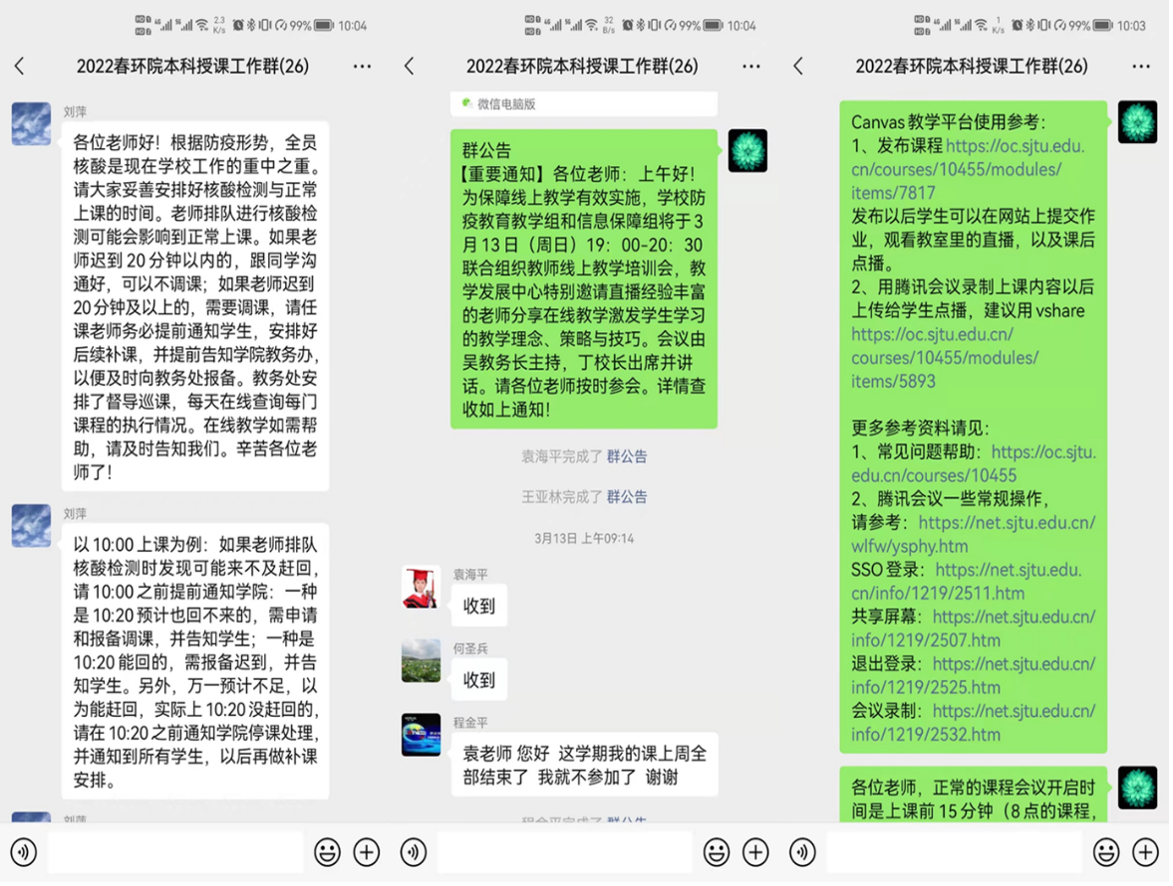The width and height of the screenshot is (1173, 886).
Task: Open the emoji picker in the left chat
Action: [325, 851]
